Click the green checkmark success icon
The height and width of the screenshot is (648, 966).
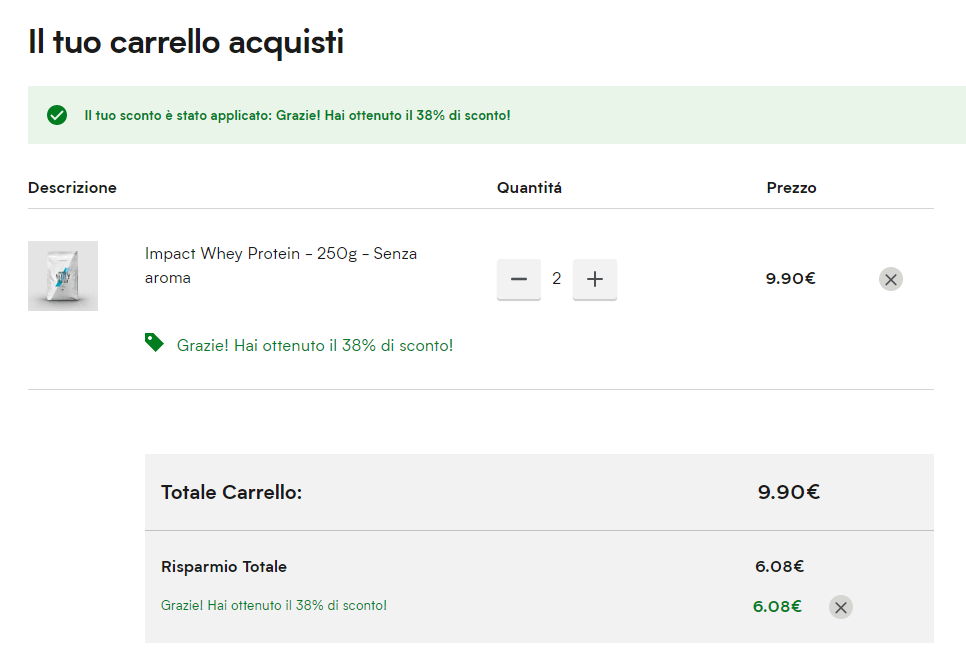click(x=57, y=115)
